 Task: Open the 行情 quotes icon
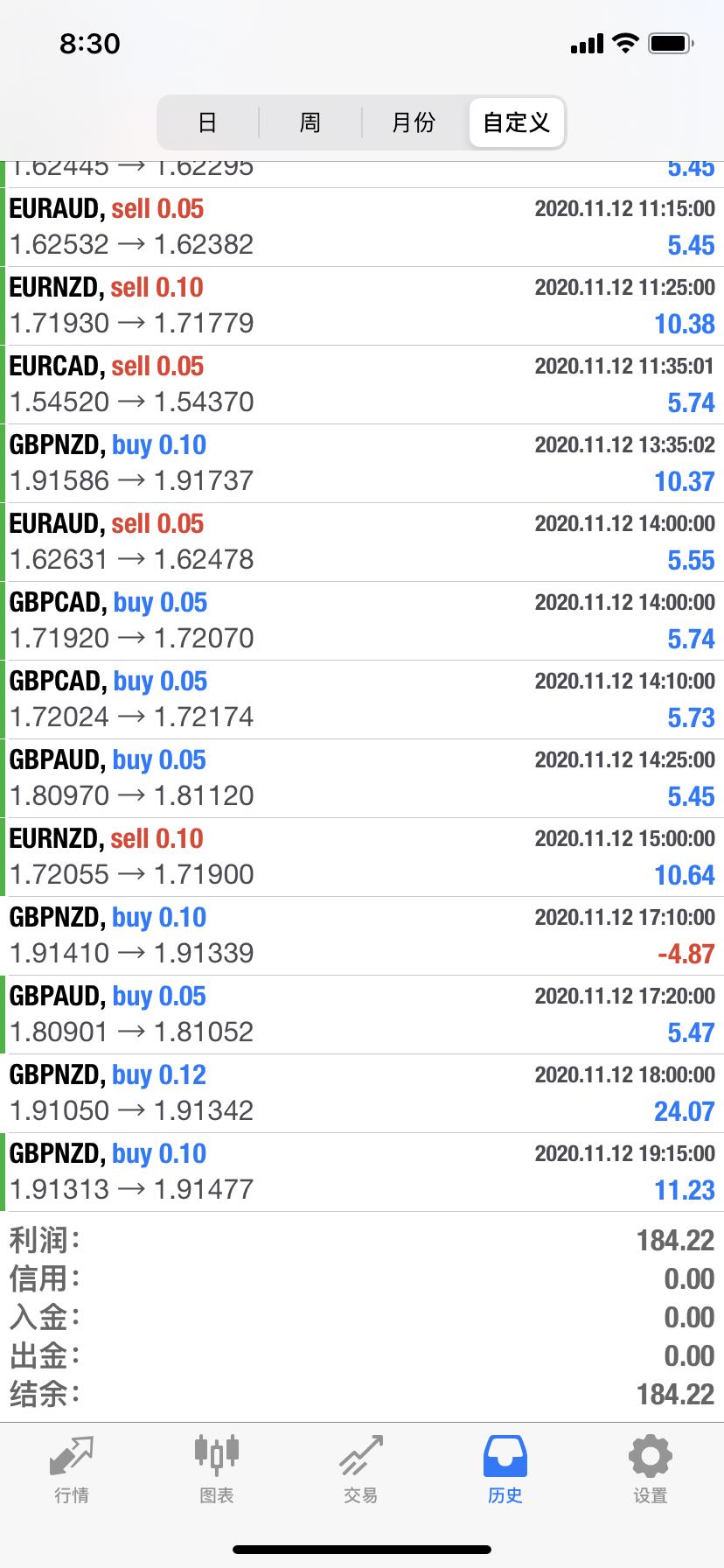(72, 1457)
